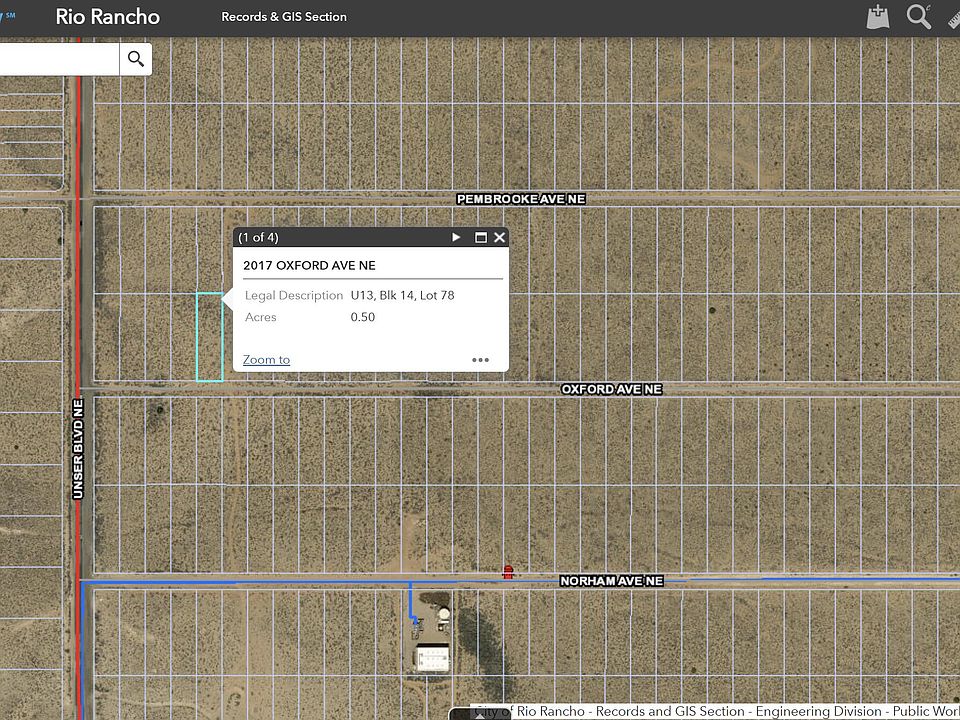Click the Oxford Ave NE road label
Screen dimensions: 960x720
point(611,389)
